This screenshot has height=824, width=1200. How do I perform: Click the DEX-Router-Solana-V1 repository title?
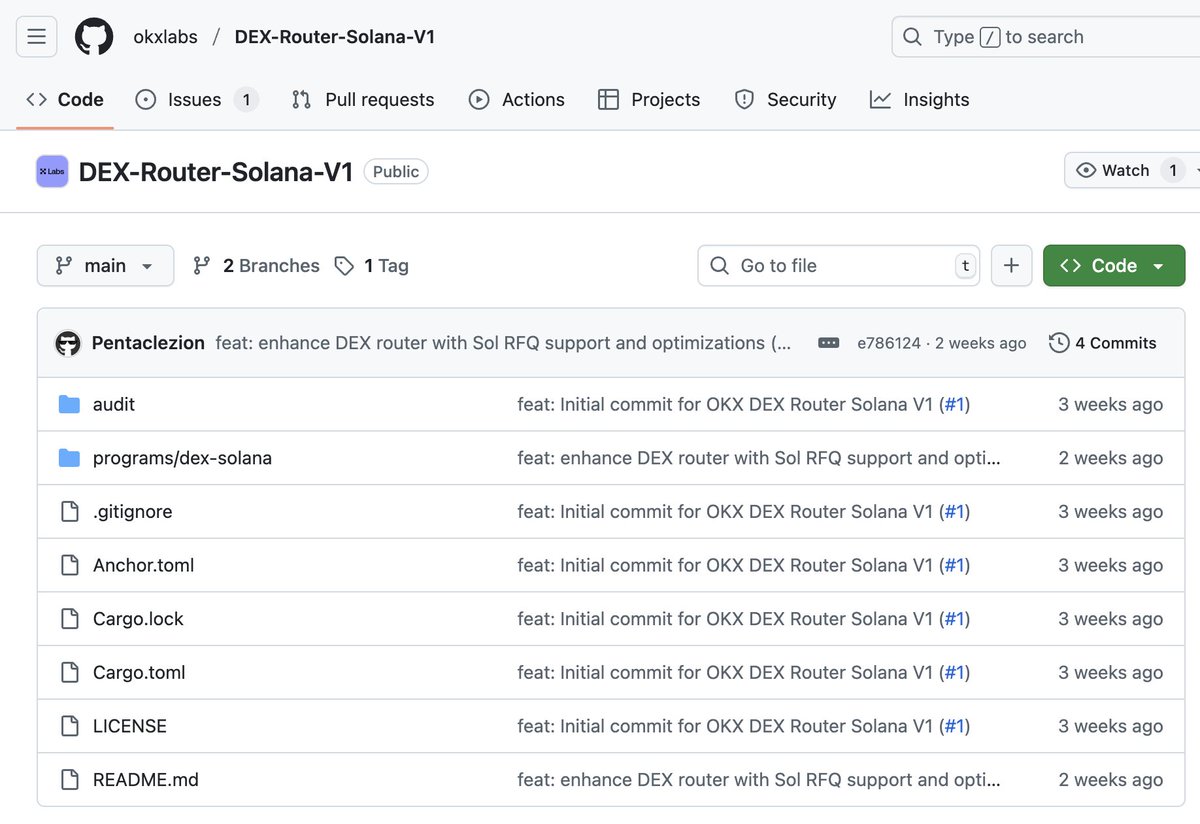[216, 172]
